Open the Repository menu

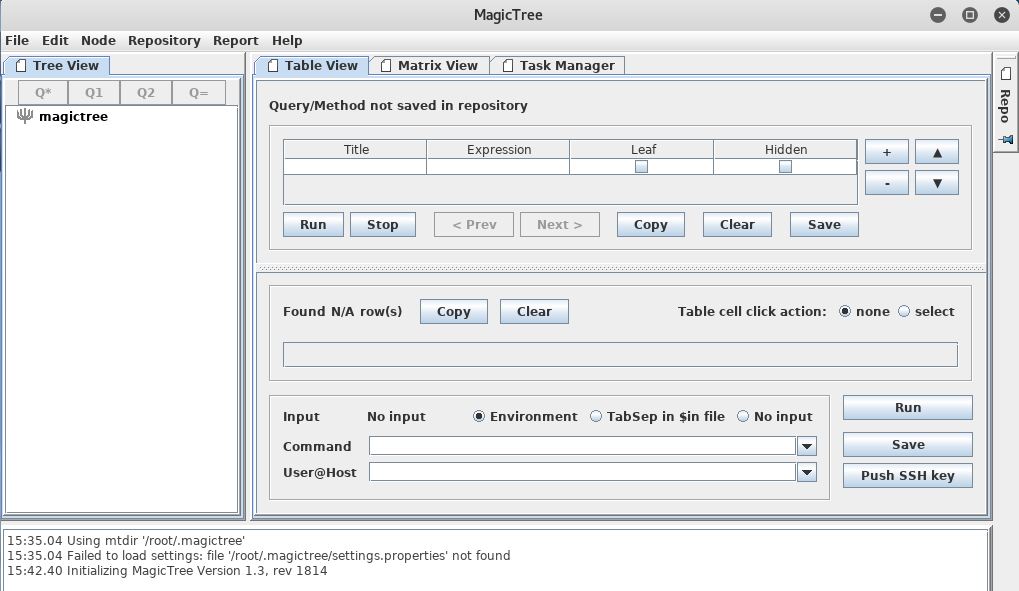point(164,40)
